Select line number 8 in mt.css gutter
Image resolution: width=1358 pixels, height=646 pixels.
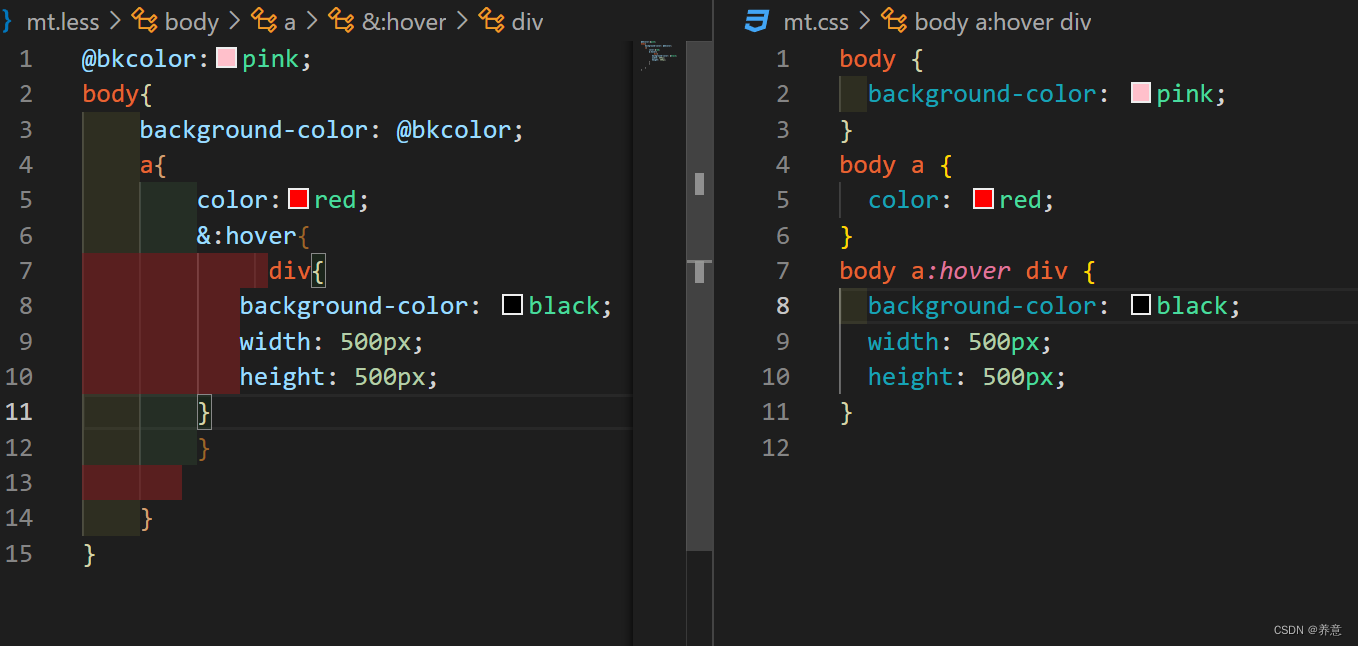click(x=783, y=306)
